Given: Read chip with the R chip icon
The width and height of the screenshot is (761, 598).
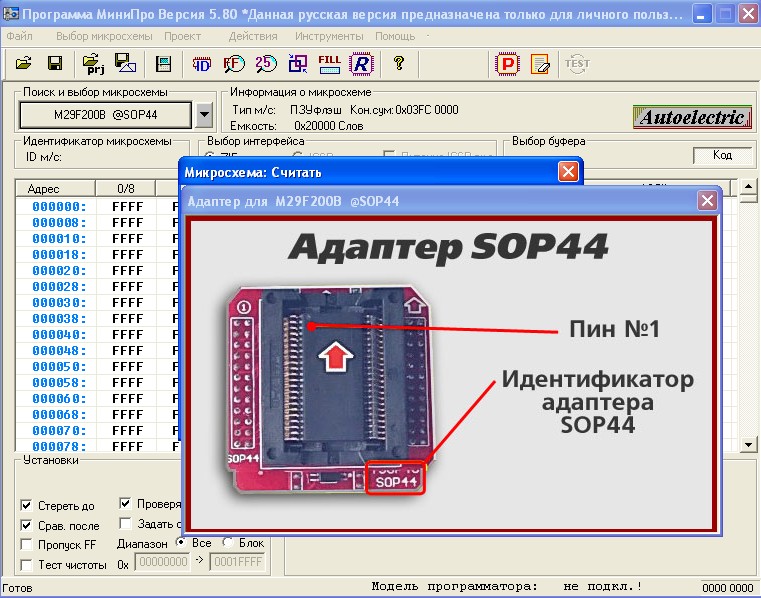Looking at the screenshot, I should tap(362, 64).
